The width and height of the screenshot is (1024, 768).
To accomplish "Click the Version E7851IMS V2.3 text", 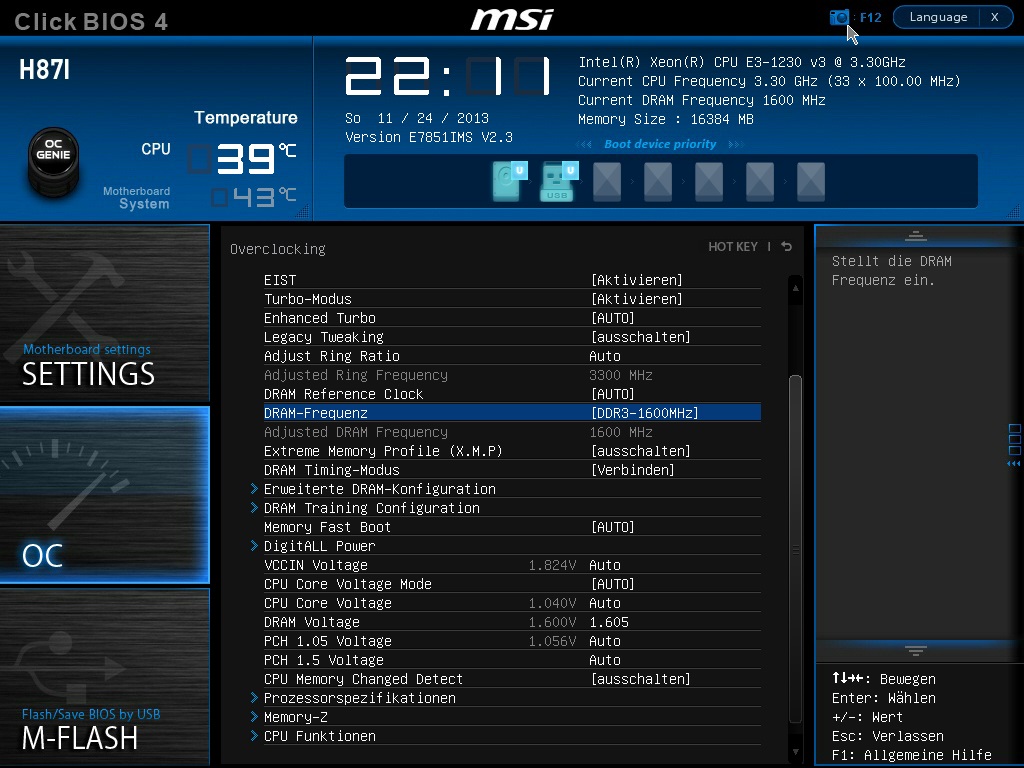I will (428, 137).
